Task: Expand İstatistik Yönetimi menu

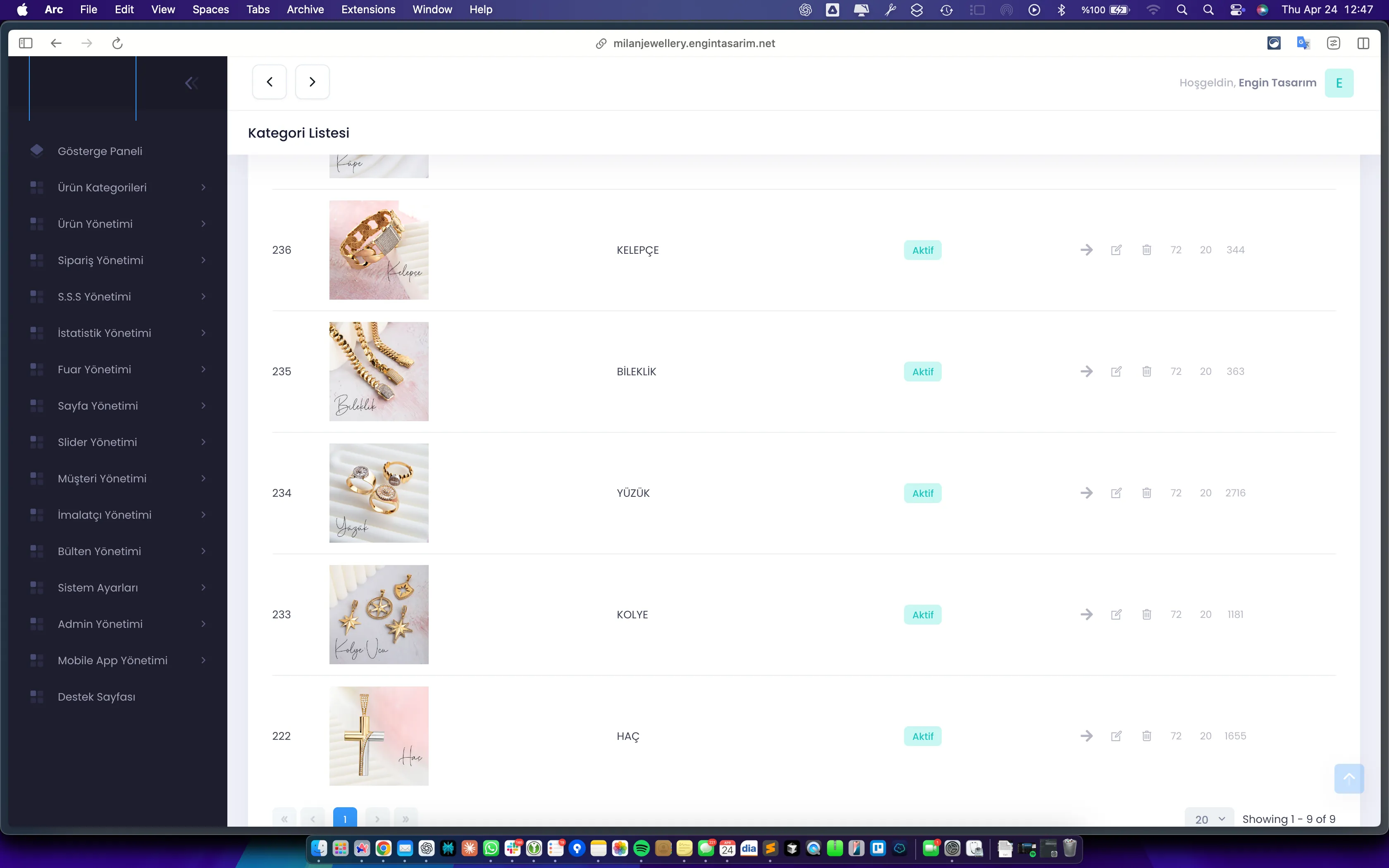Action: (118, 333)
